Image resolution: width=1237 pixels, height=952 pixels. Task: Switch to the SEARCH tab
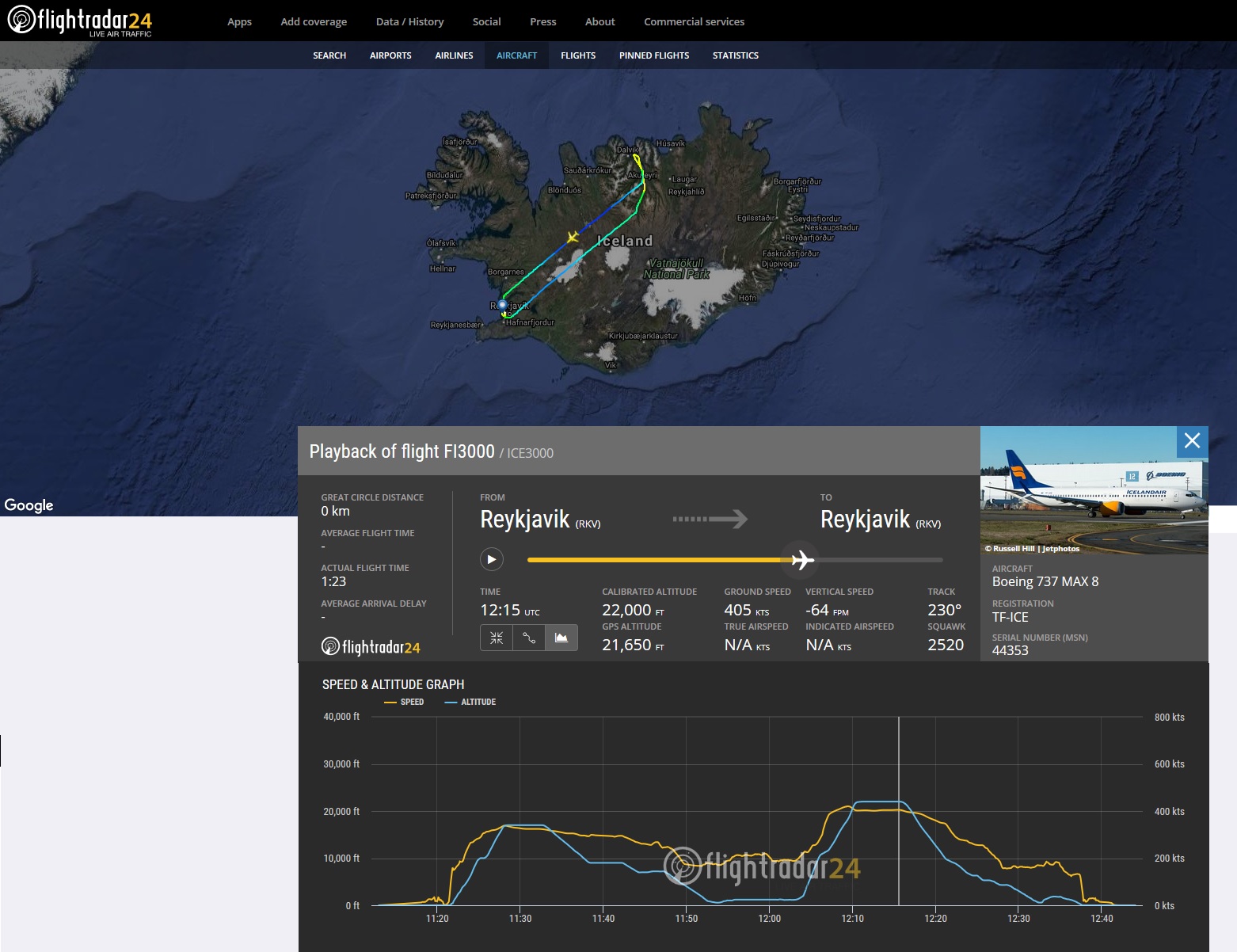tap(329, 55)
